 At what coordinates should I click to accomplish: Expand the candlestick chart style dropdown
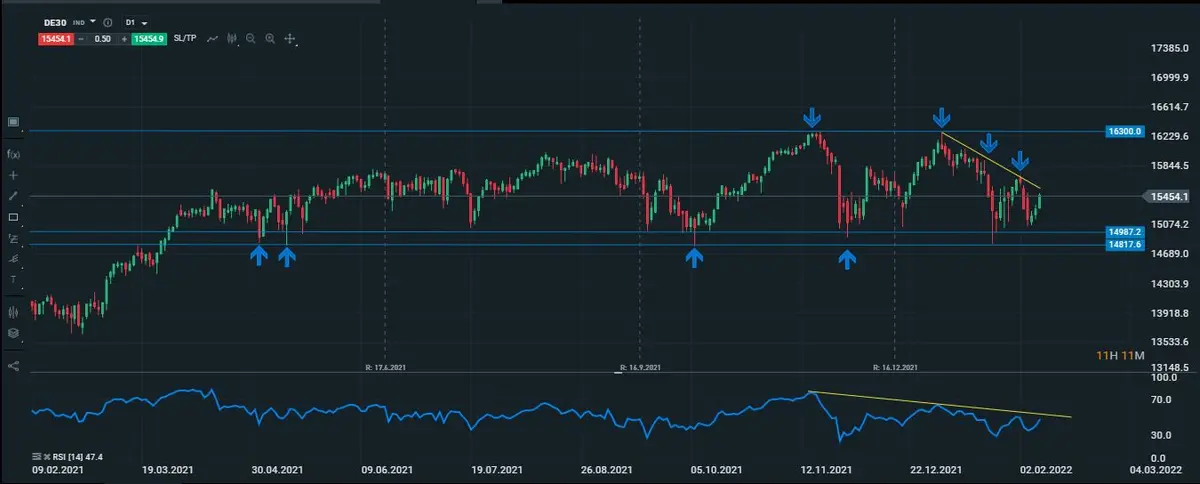click(231, 39)
